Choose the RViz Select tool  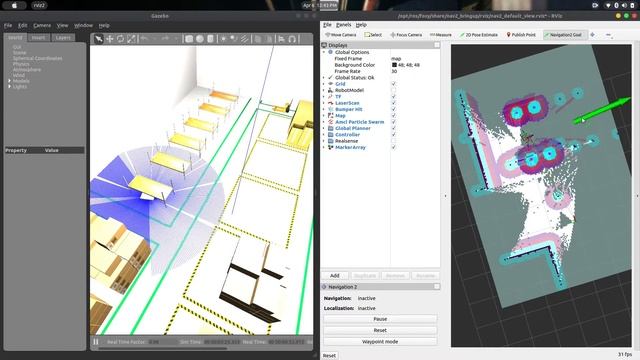[x=373, y=35]
